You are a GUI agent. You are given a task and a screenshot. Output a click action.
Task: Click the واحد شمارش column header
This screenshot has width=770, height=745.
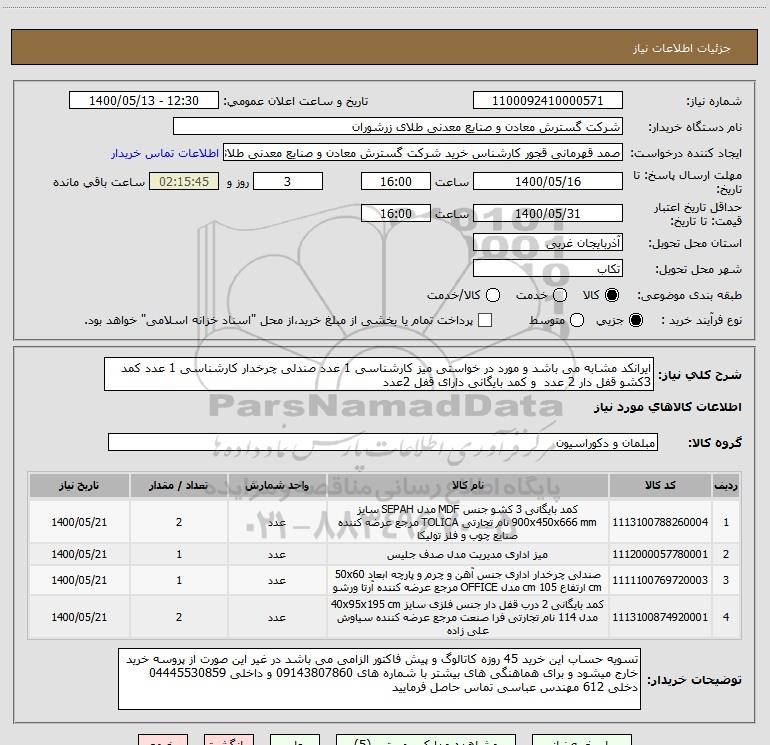point(277,486)
